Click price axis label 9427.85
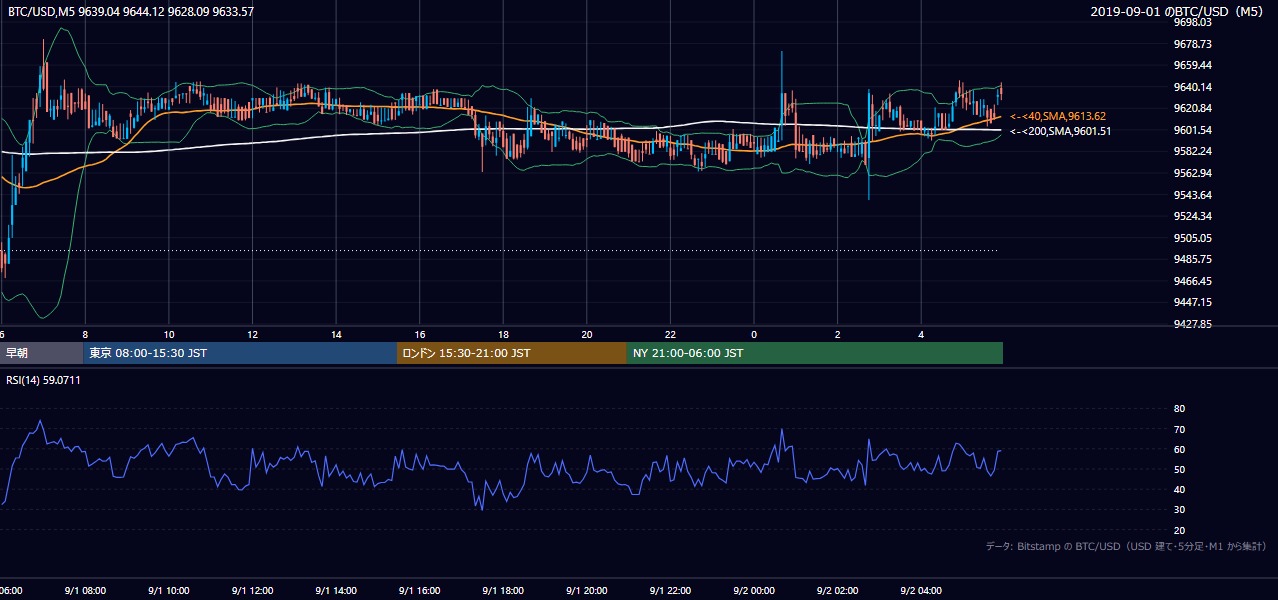 point(1193,324)
